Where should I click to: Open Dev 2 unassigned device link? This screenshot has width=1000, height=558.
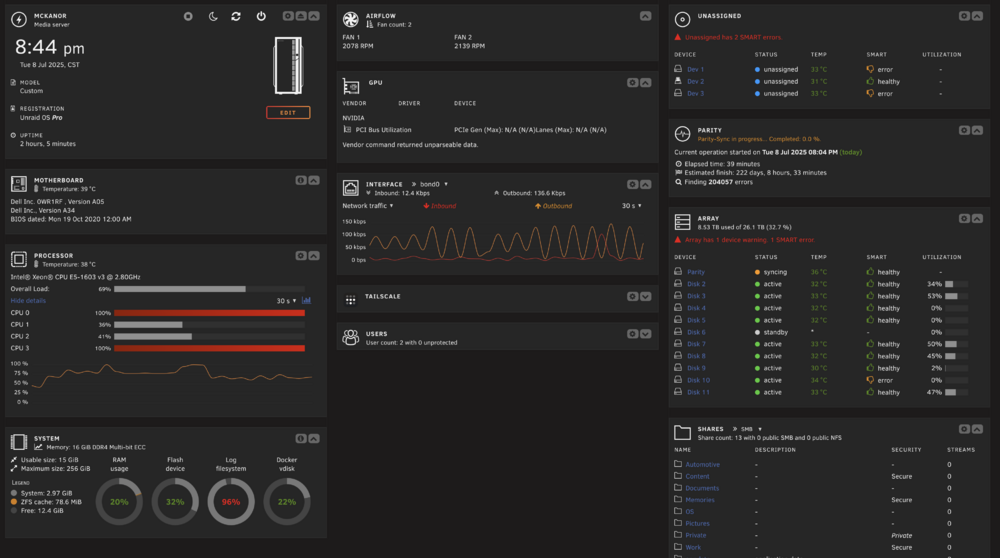tap(695, 82)
